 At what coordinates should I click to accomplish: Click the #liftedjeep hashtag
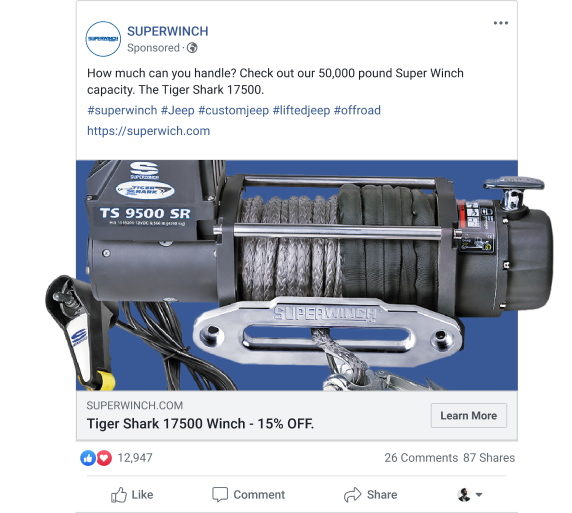click(301, 110)
